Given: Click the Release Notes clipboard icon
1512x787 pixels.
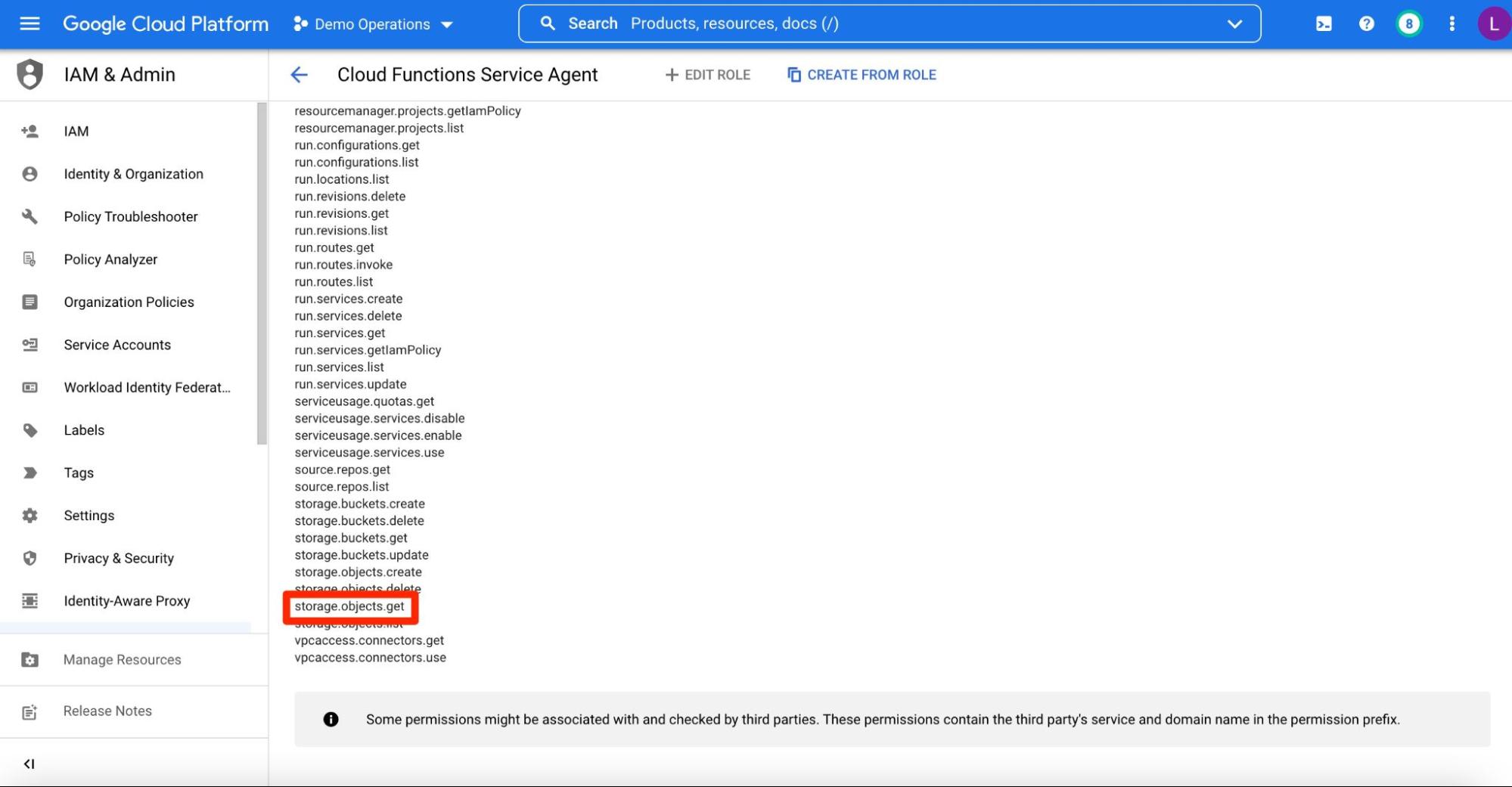Looking at the screenshot, I should [x=29, y=712].
